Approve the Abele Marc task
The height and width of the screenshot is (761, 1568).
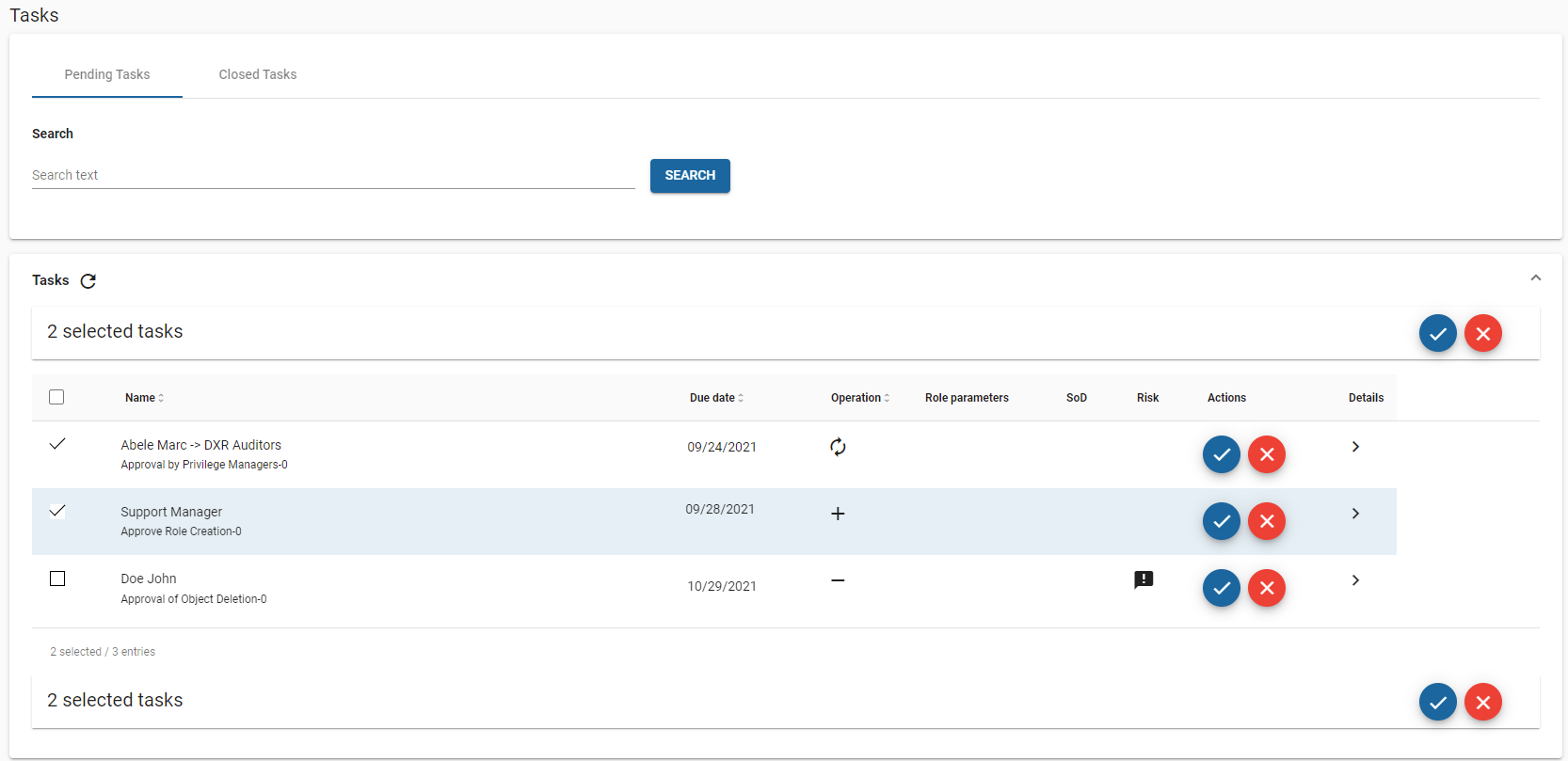click(x=1221, y=454)
